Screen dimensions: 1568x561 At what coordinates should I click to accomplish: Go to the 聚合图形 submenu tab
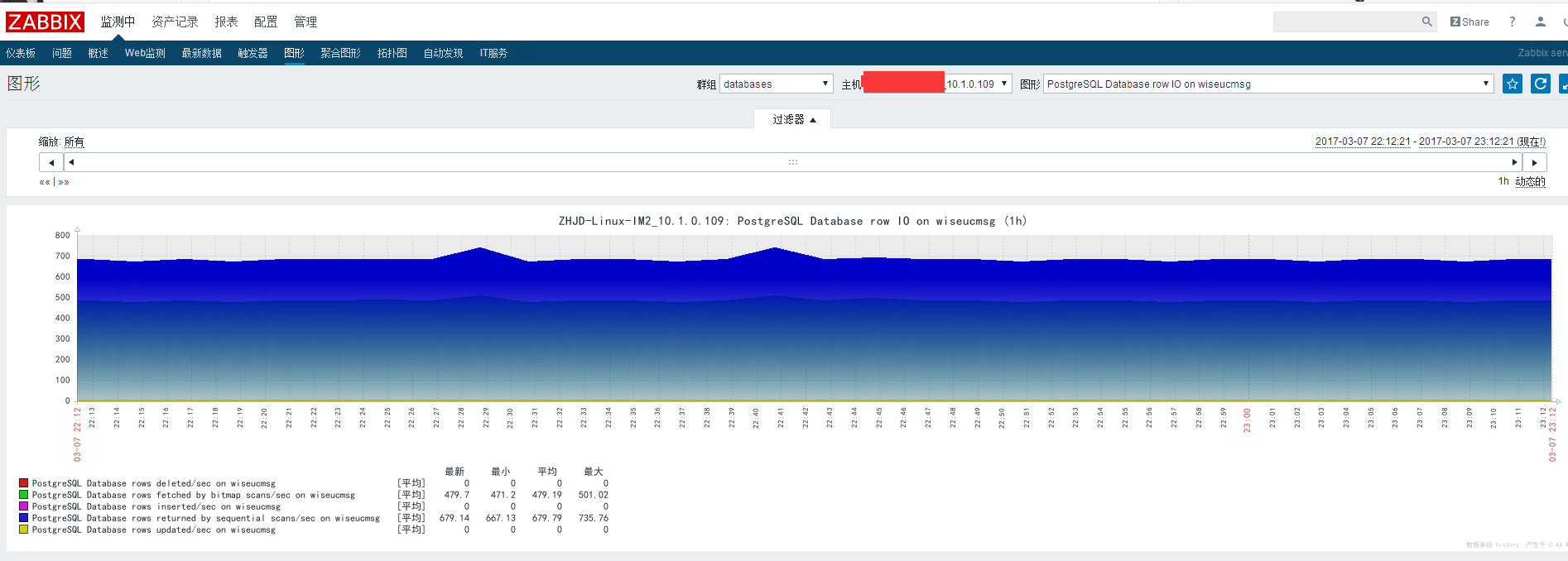[340, 53]
